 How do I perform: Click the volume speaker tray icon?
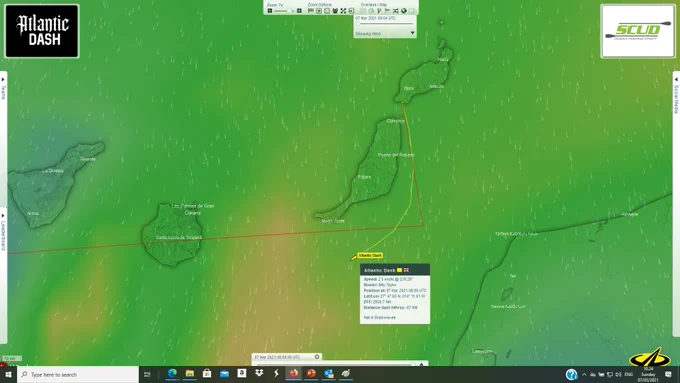(x=618, y=374)
